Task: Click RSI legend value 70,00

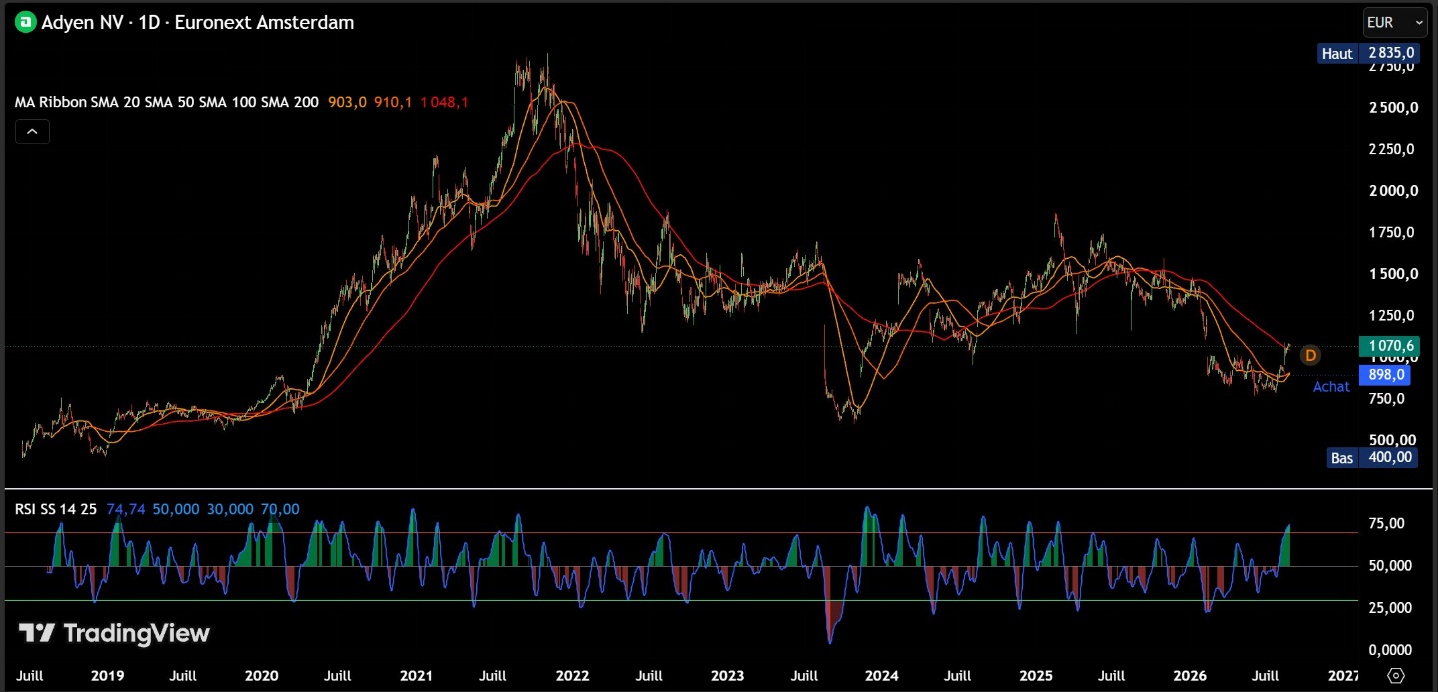Action: (x=280, y=509)
